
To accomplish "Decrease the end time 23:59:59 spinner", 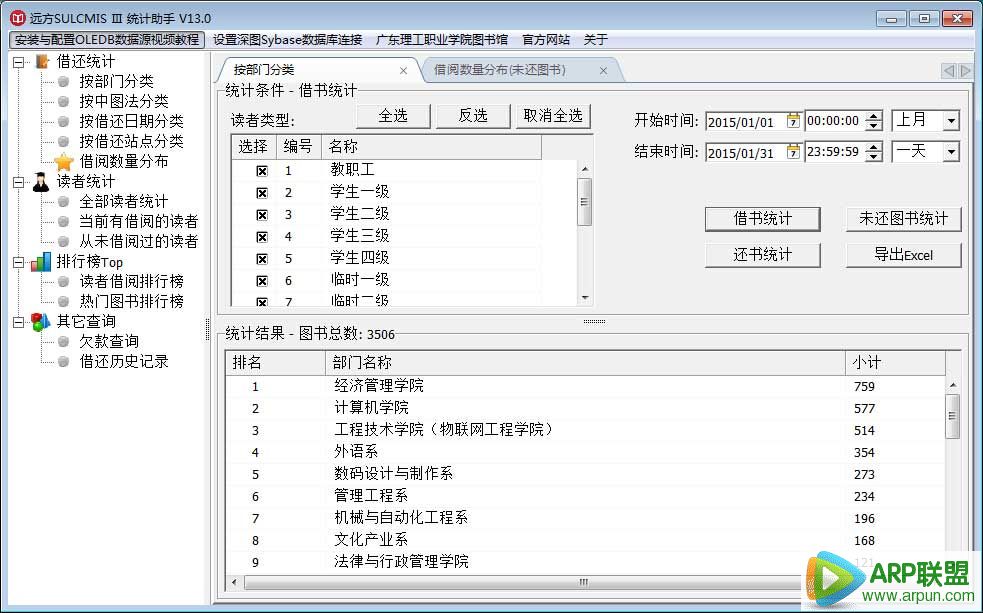I will [873, 157].
